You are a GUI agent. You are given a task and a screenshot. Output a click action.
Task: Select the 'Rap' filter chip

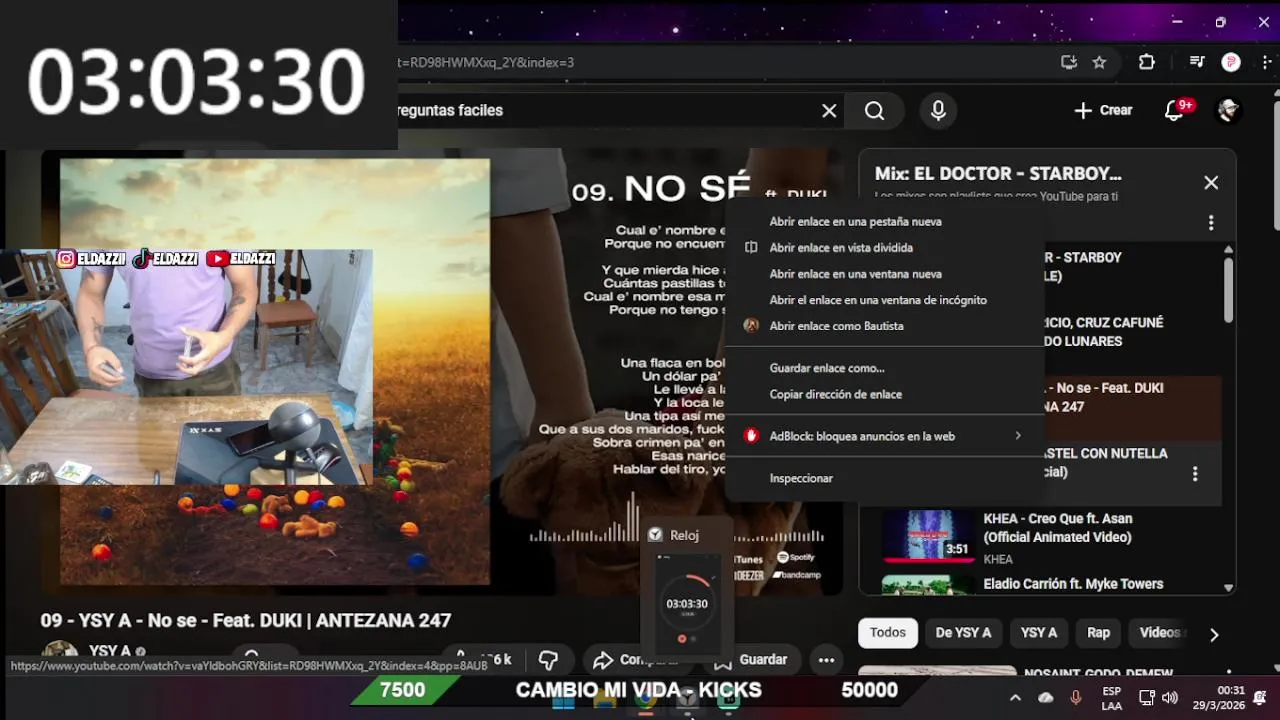[x=1099, y=633]
